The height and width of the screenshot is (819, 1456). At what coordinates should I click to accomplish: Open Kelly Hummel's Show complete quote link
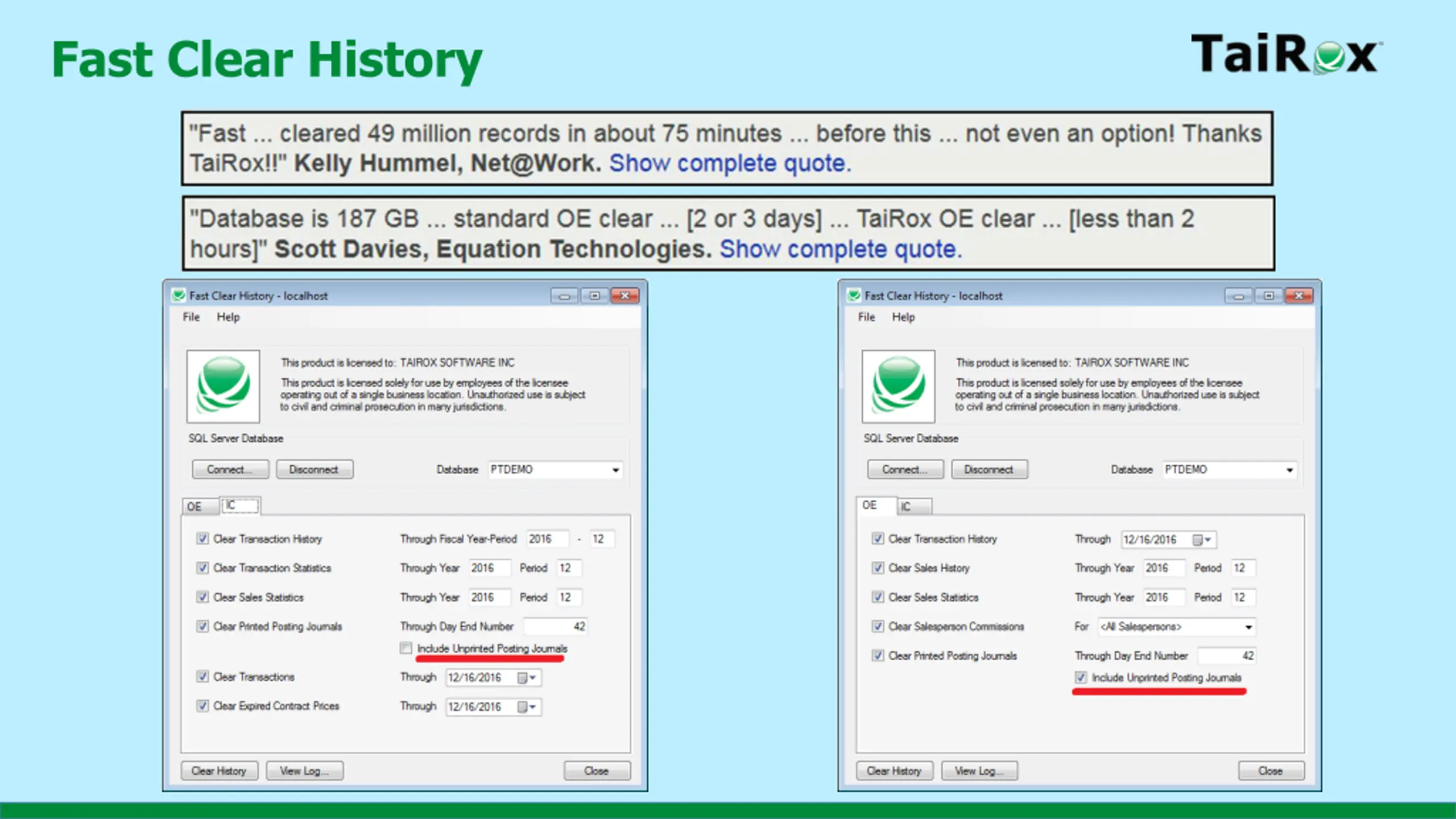(730, 163)
